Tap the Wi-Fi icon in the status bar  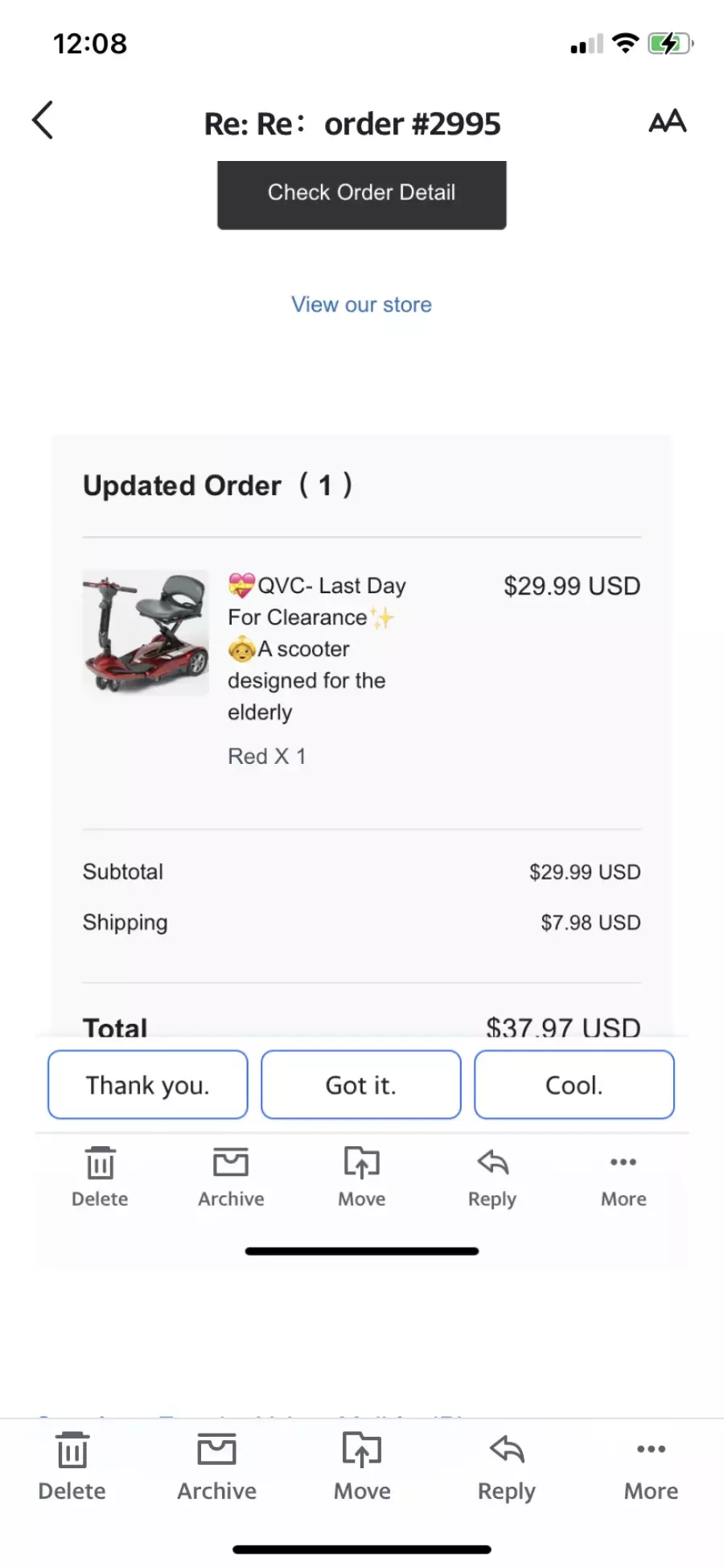pyautogui.click(x=625, y=43)
